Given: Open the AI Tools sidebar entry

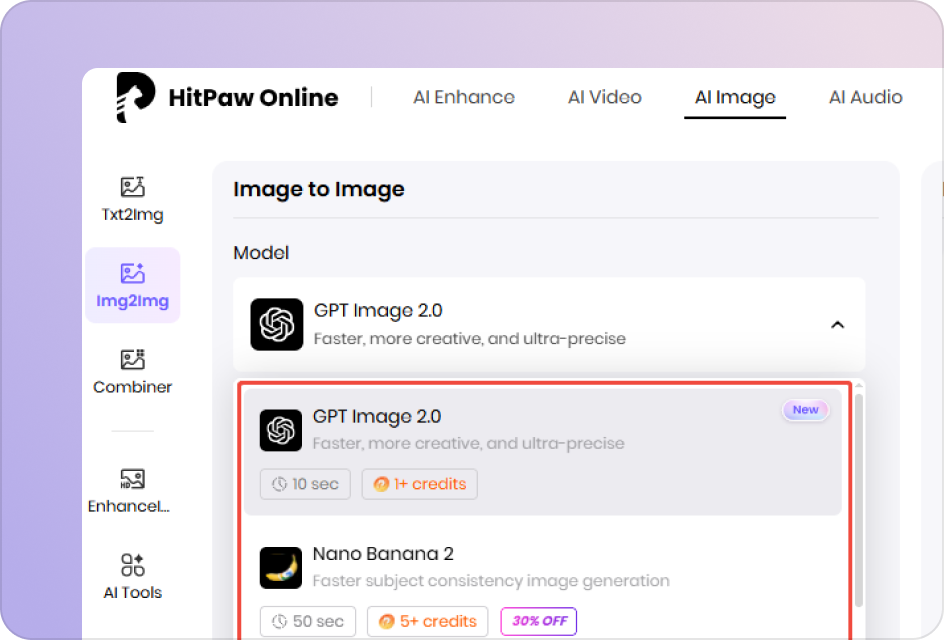Looking at the screenshot, I should pos(132,577).
